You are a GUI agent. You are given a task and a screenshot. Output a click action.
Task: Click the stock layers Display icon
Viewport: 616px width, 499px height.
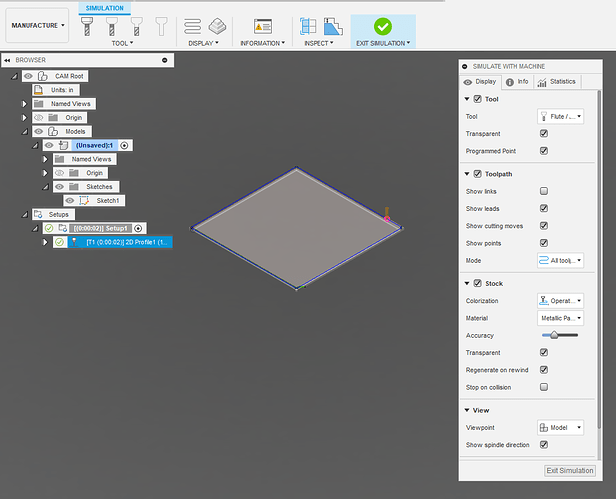[x=217, y=26]
